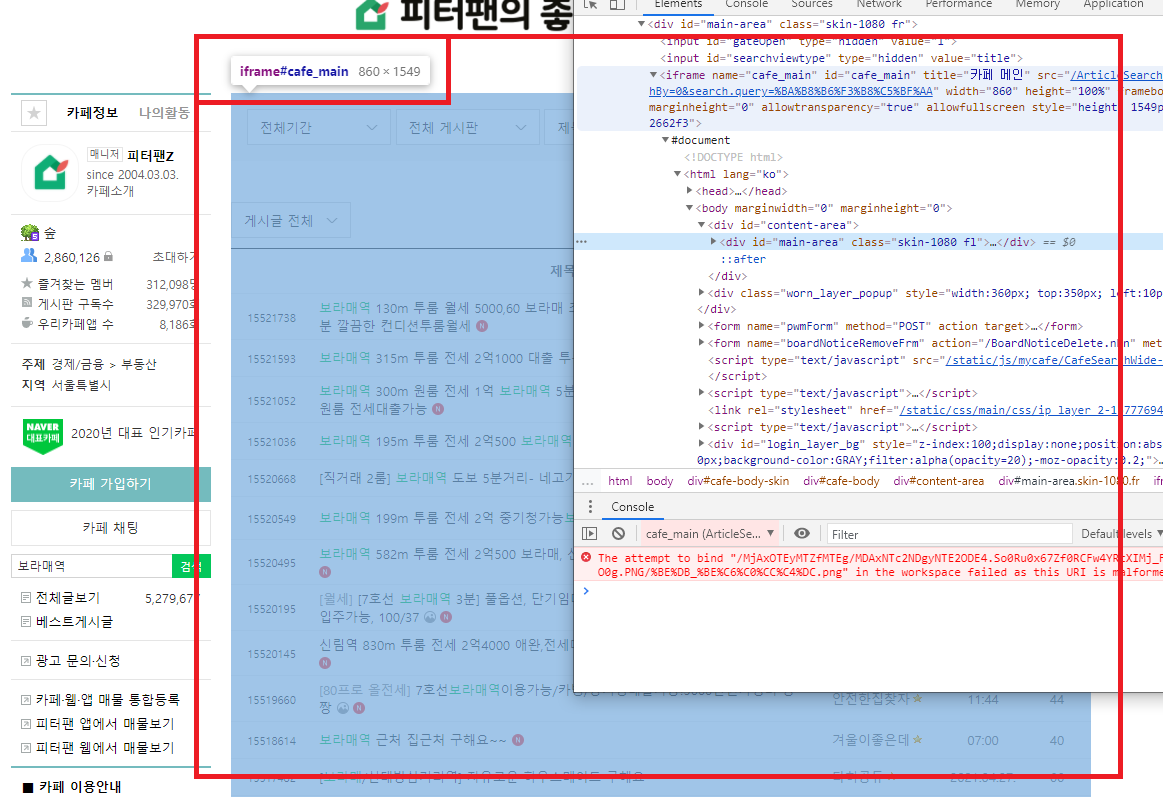The width and height of the screenshot is (1163, 797).
Task: Expand the login_layer_bg div node
Action: (701, 443)
